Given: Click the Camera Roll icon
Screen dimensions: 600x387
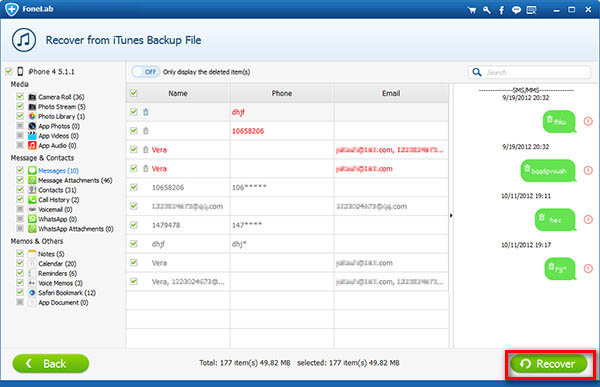Looking at the screenshot, I should [x=32, y=97].
